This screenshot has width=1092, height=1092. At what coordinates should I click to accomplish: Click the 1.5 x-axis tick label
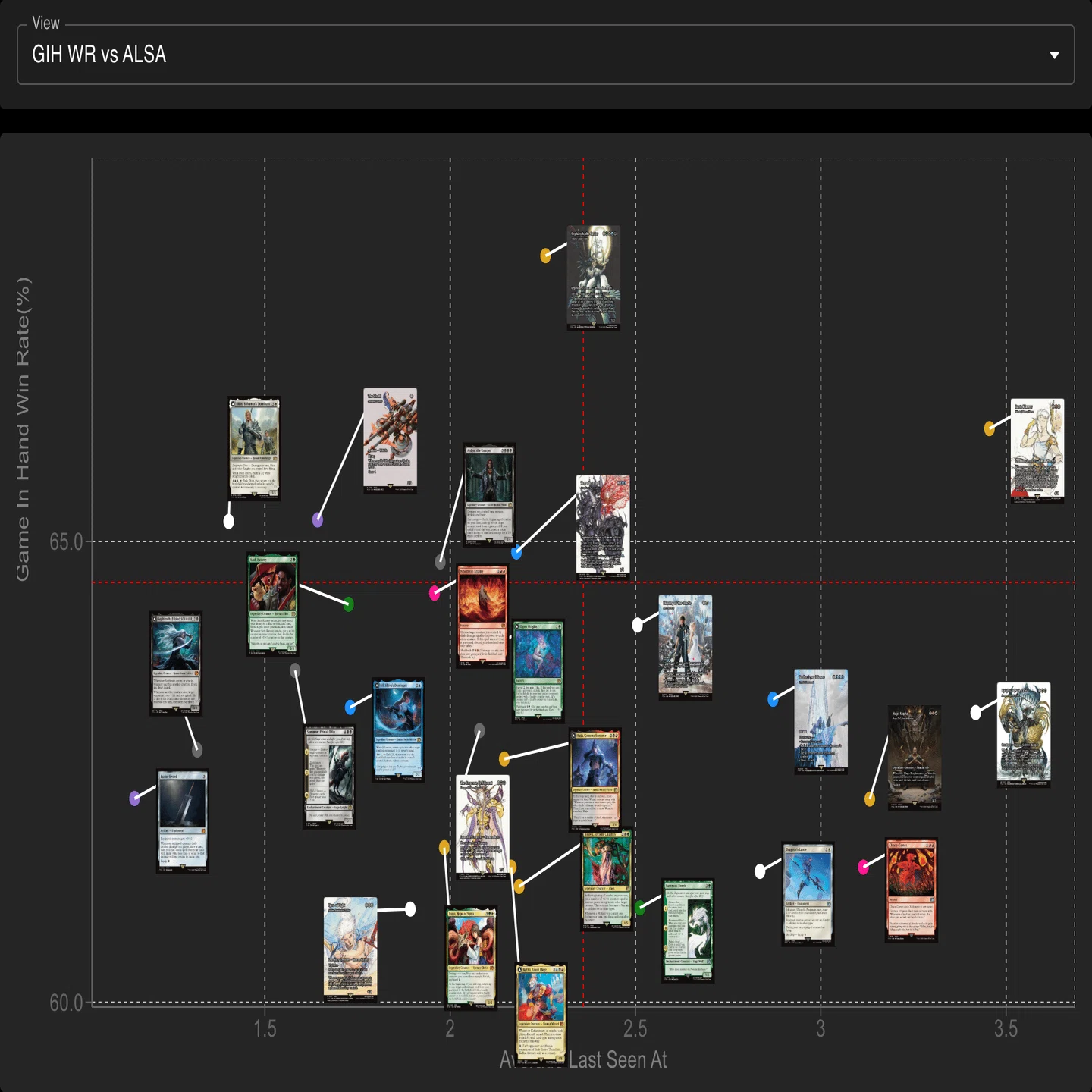click(x=265, y=1029)
